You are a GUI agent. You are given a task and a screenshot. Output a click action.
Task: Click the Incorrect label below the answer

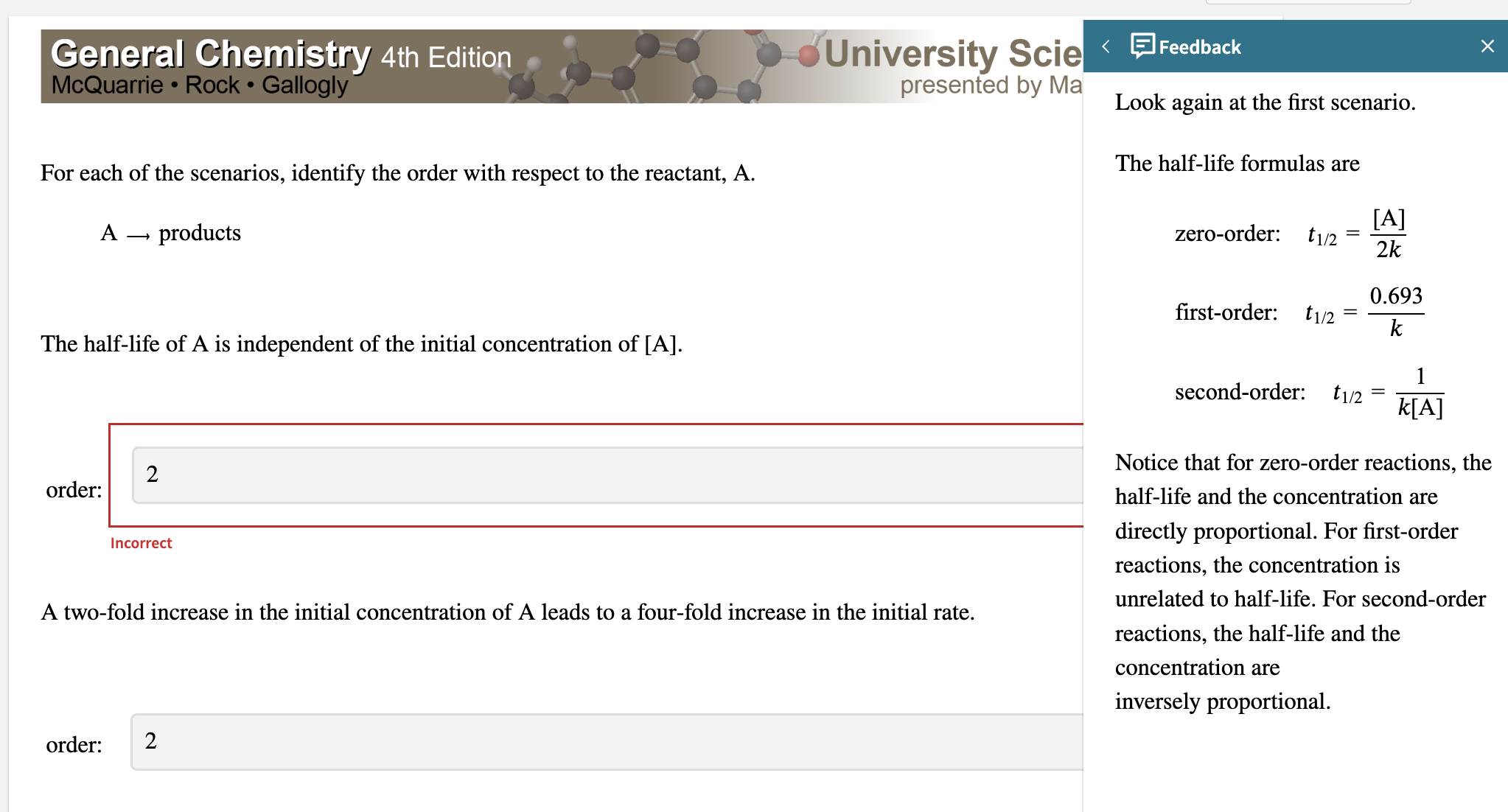click(x=140, y=543)
